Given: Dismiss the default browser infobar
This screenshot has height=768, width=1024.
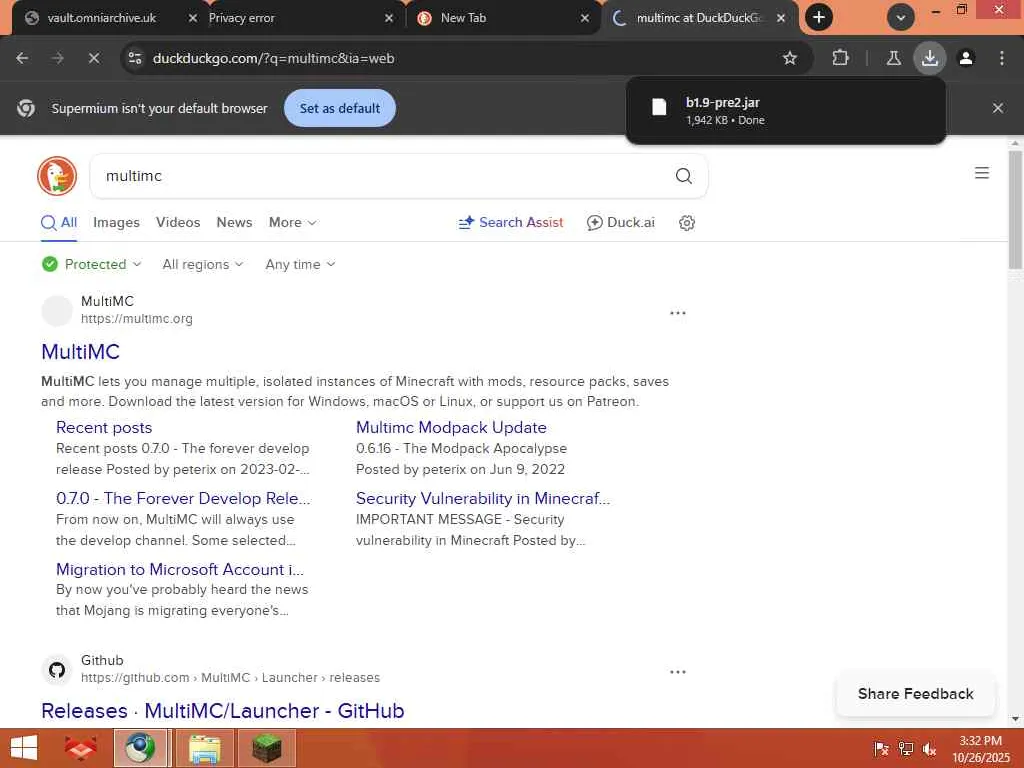Looking at the screenshot, I should coord(997,108).
